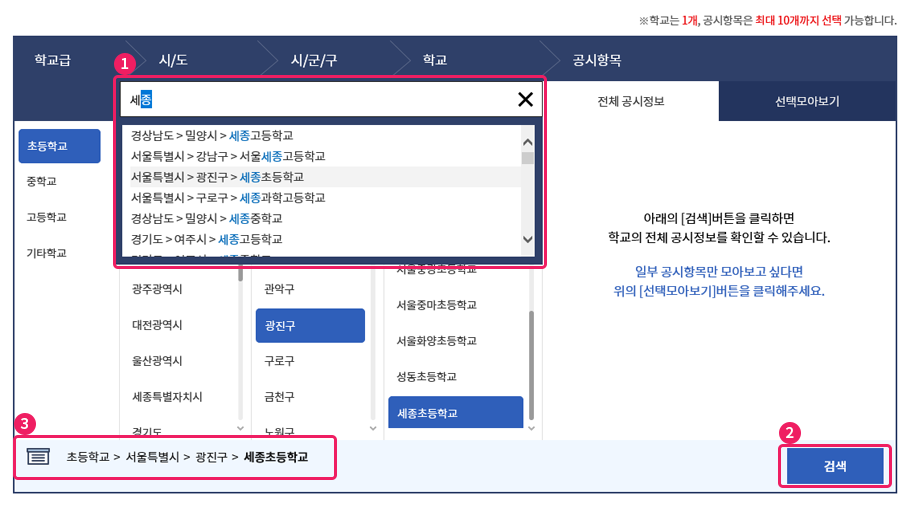
Task: Choose 울산광역시 in the 시/도 list
Action: pos(157,361)
